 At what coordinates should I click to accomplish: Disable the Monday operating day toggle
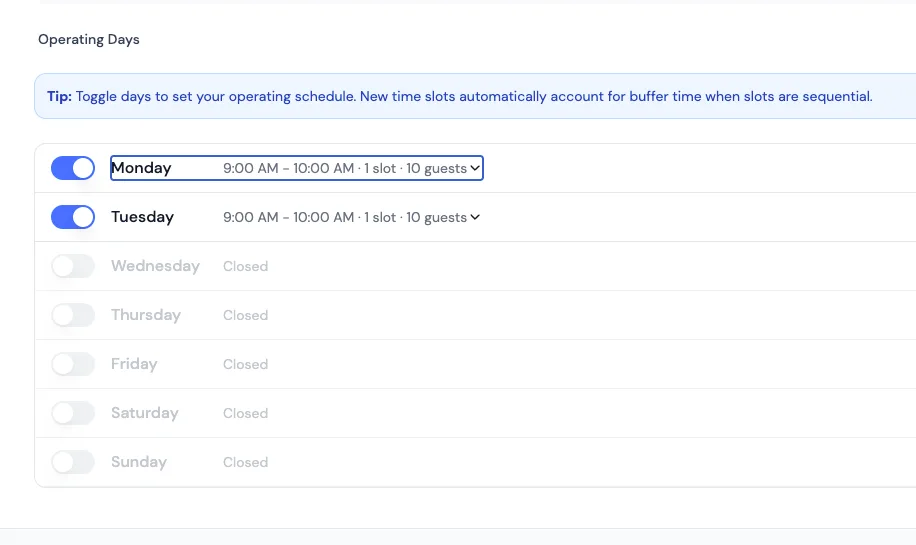(72, 168)
